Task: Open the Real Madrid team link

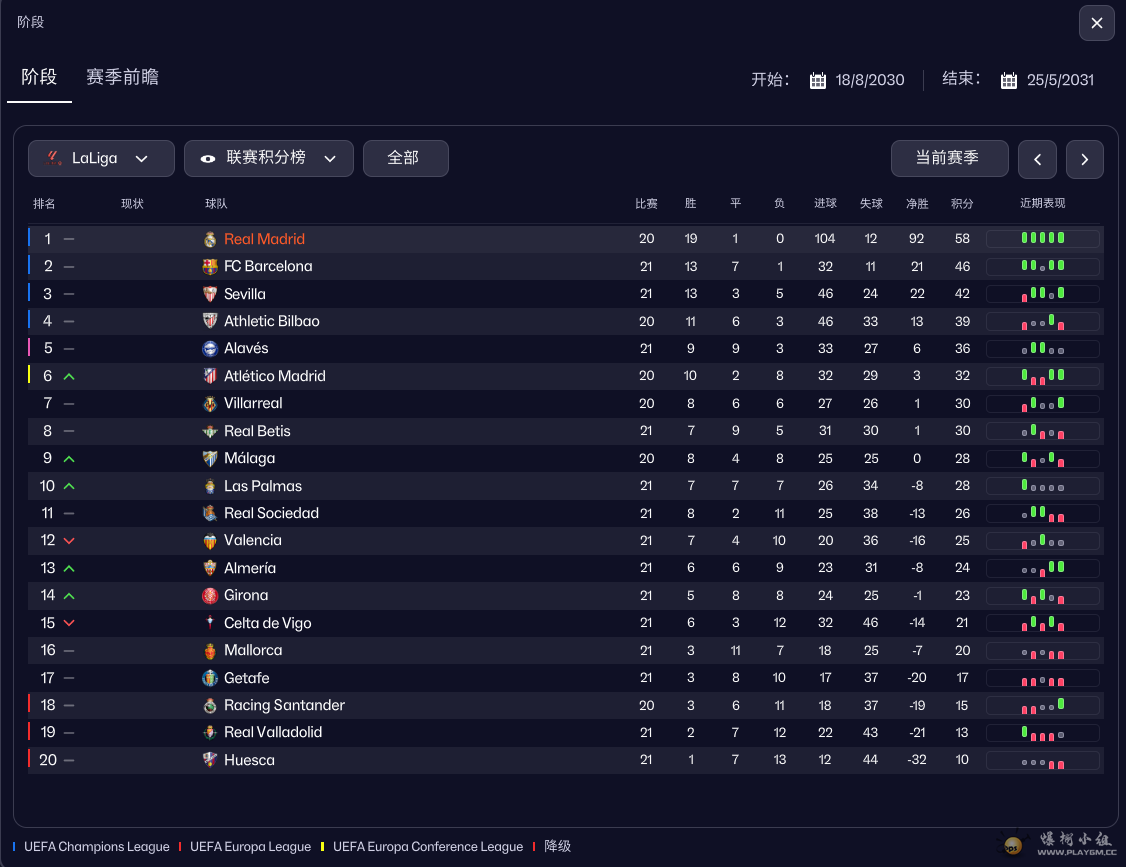Action: [264, 239]
